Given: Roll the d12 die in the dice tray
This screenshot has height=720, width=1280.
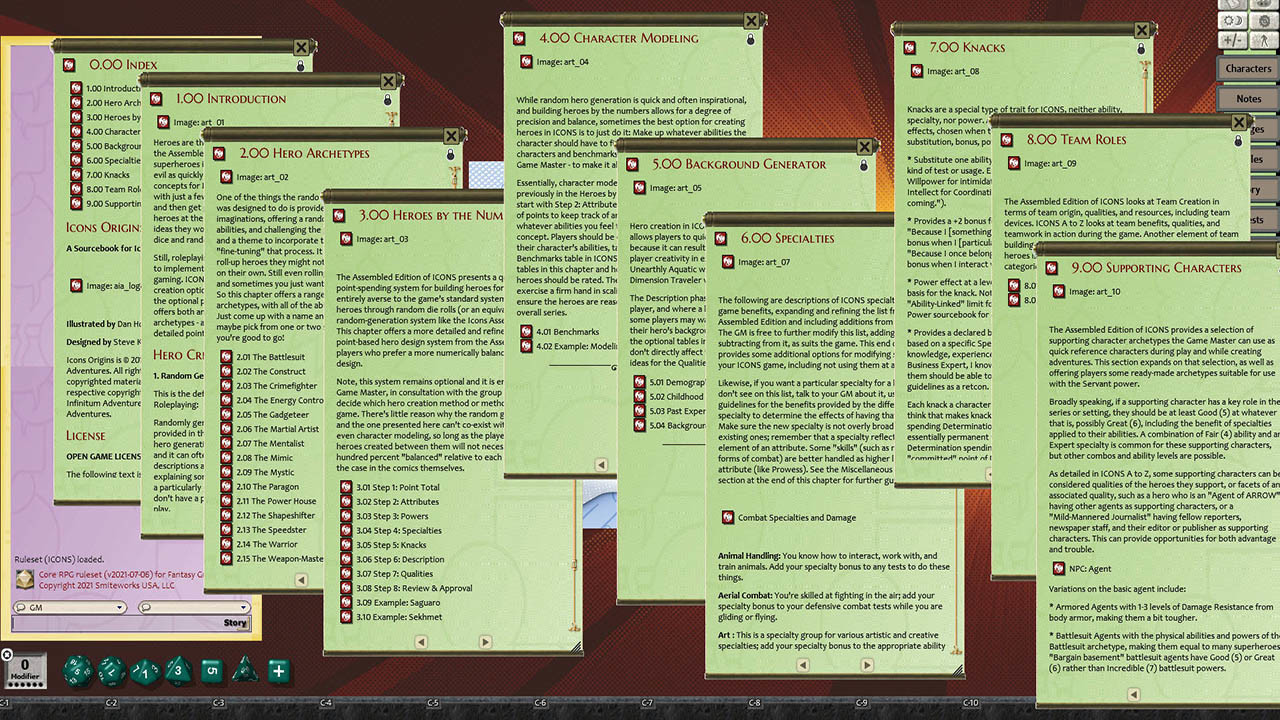Looking at the screenshot, I should (111, 670).
